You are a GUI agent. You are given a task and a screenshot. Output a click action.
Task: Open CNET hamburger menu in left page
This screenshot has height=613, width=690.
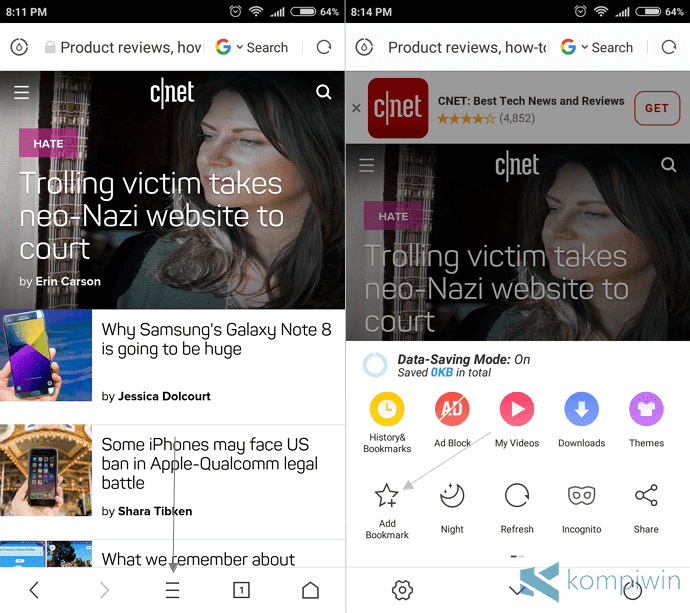pos(22,92)
